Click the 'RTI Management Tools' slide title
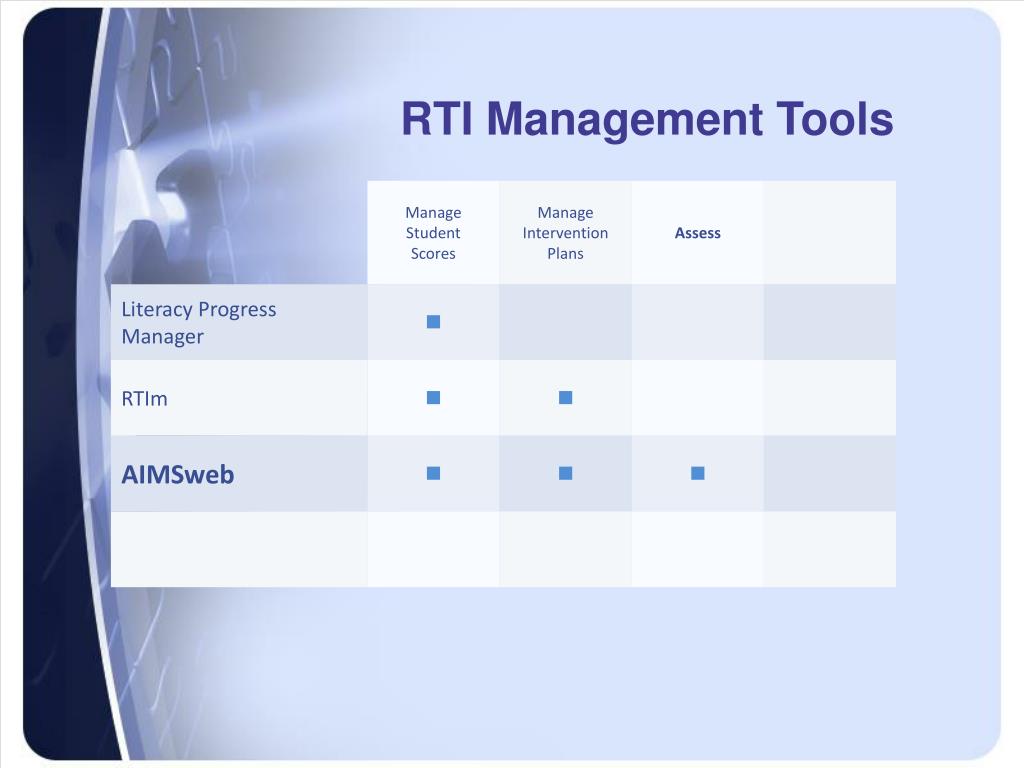The height and width of the screenshot is (768, 1024). [647, 120]
